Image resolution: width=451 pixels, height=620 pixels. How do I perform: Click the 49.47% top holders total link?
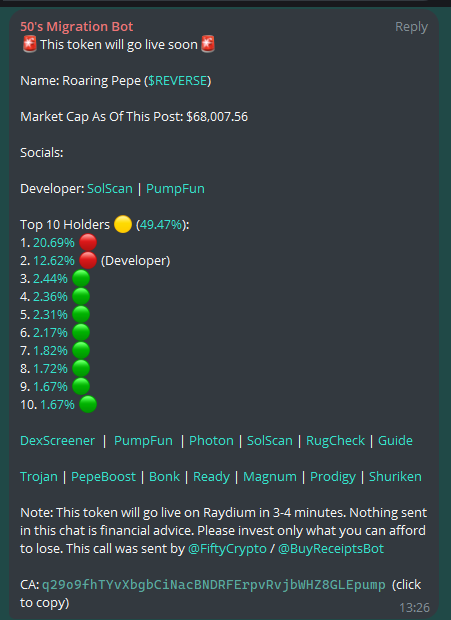click(x=161, y=225)
